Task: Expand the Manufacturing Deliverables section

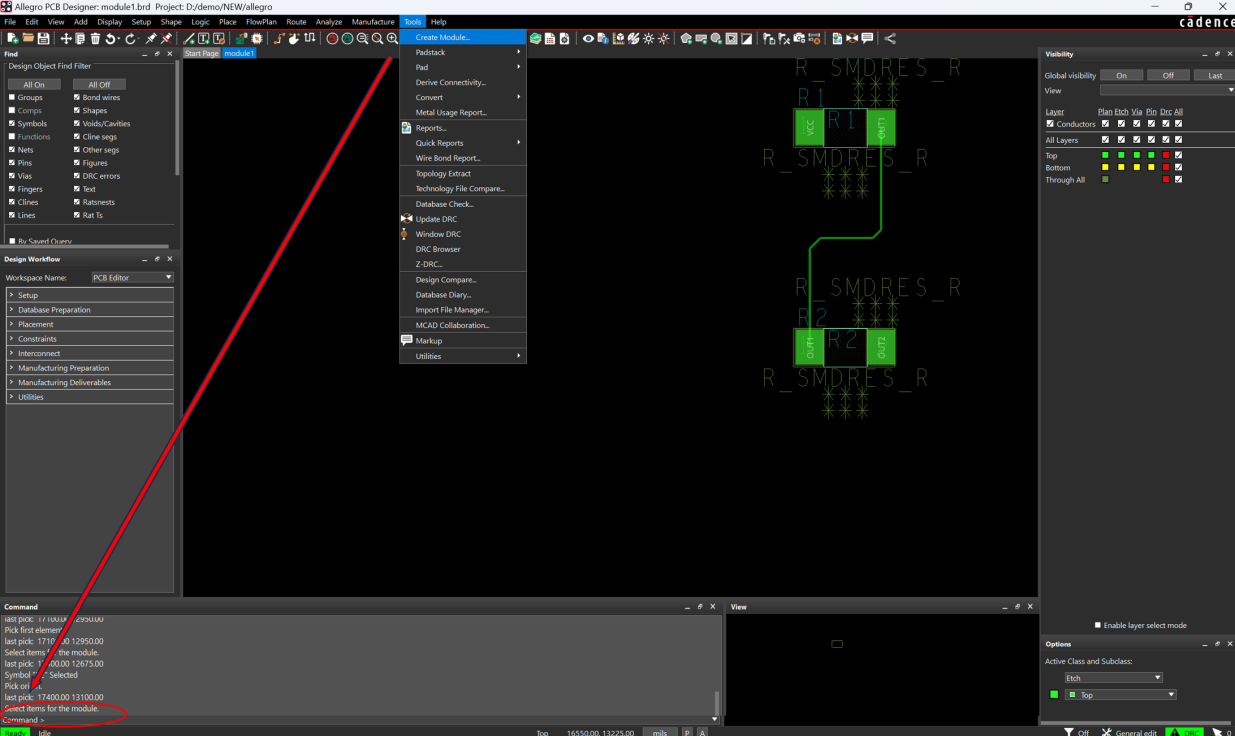Action: (90, 382)
